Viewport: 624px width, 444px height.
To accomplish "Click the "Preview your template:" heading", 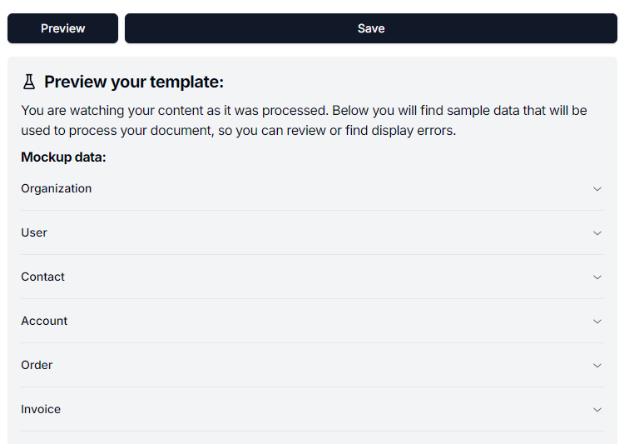I will click(x=133, y=82).
